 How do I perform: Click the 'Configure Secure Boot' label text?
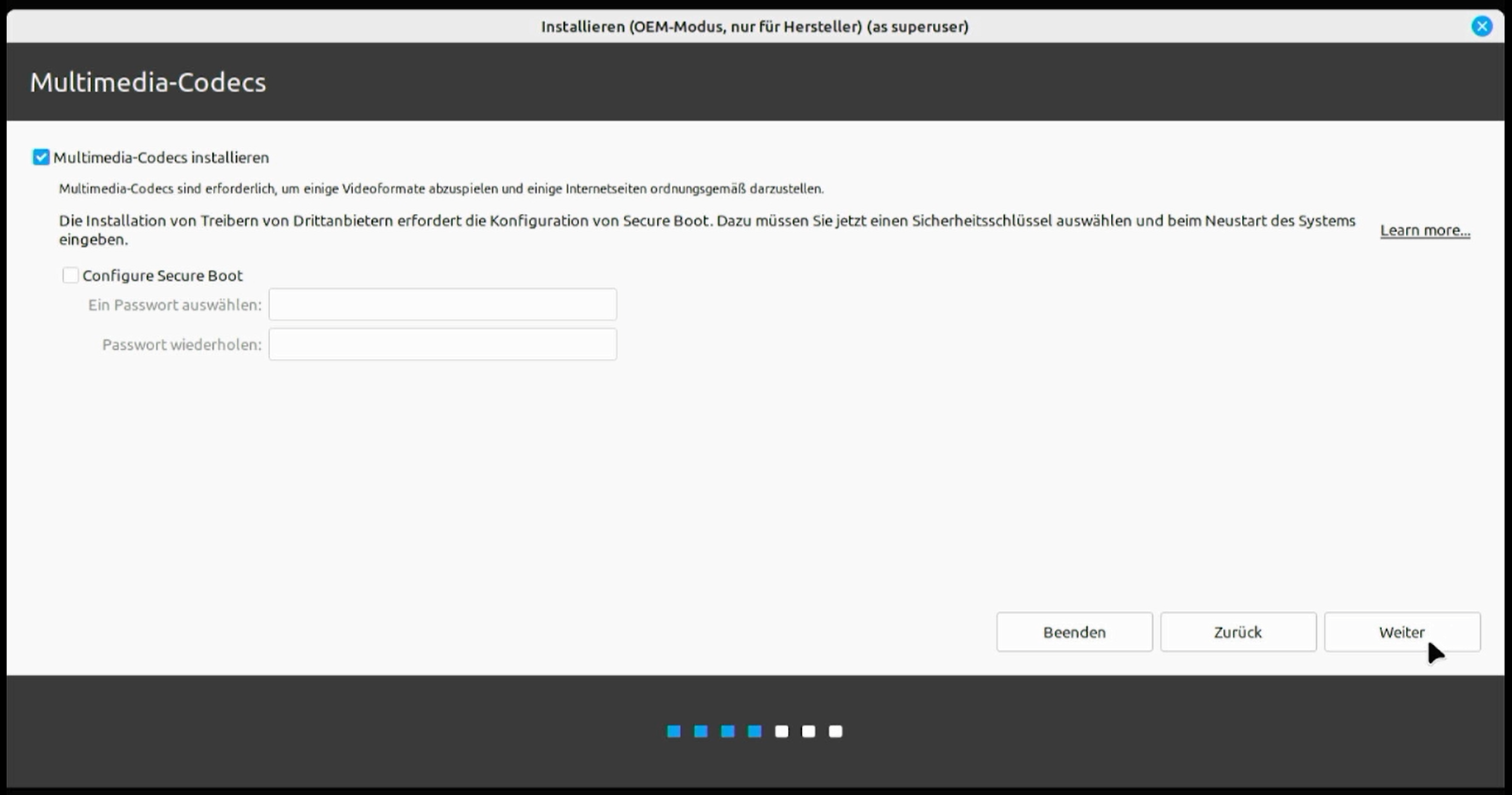(162, 275)
